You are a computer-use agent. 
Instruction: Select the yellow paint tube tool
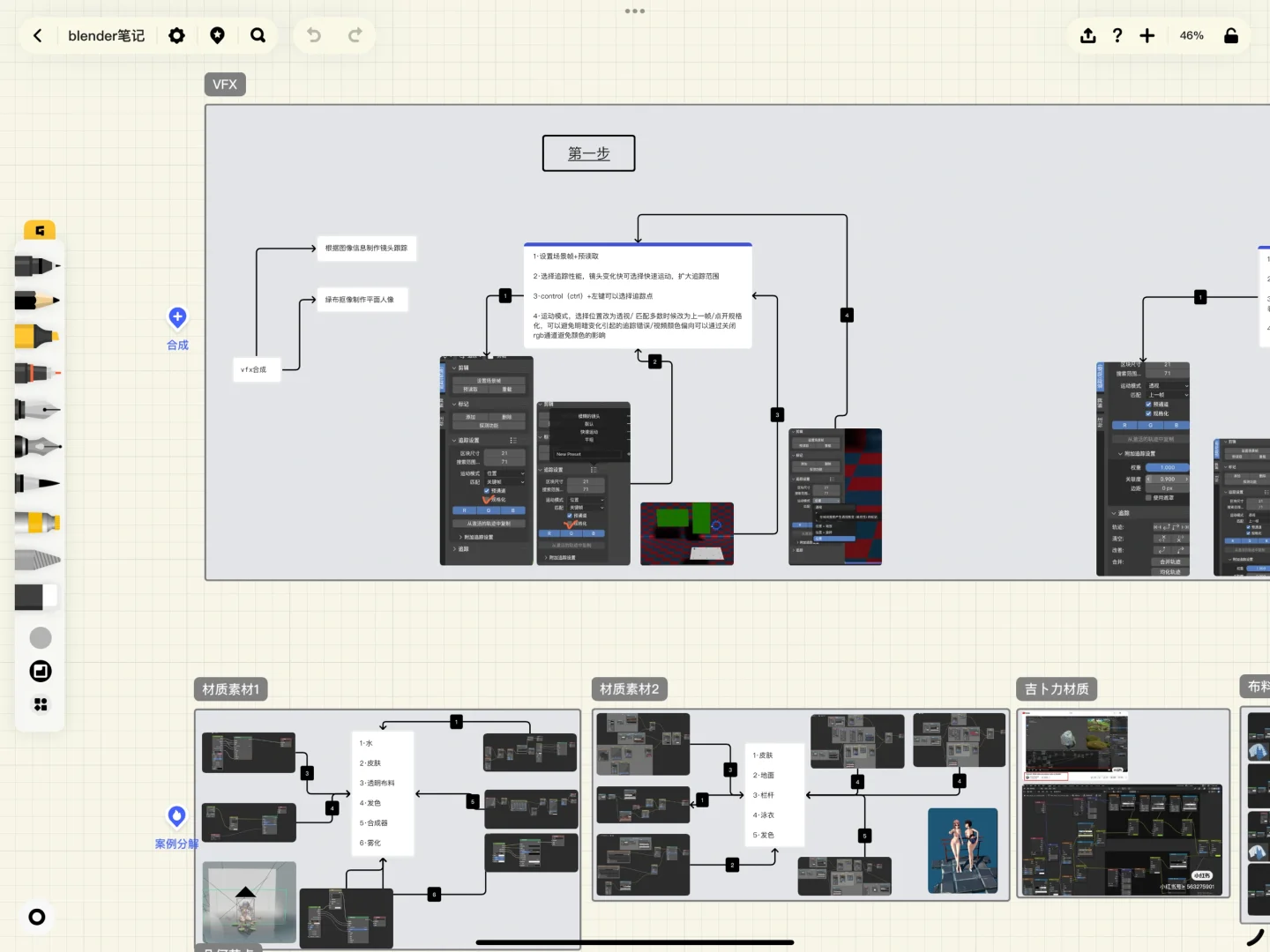pos(38,522)
